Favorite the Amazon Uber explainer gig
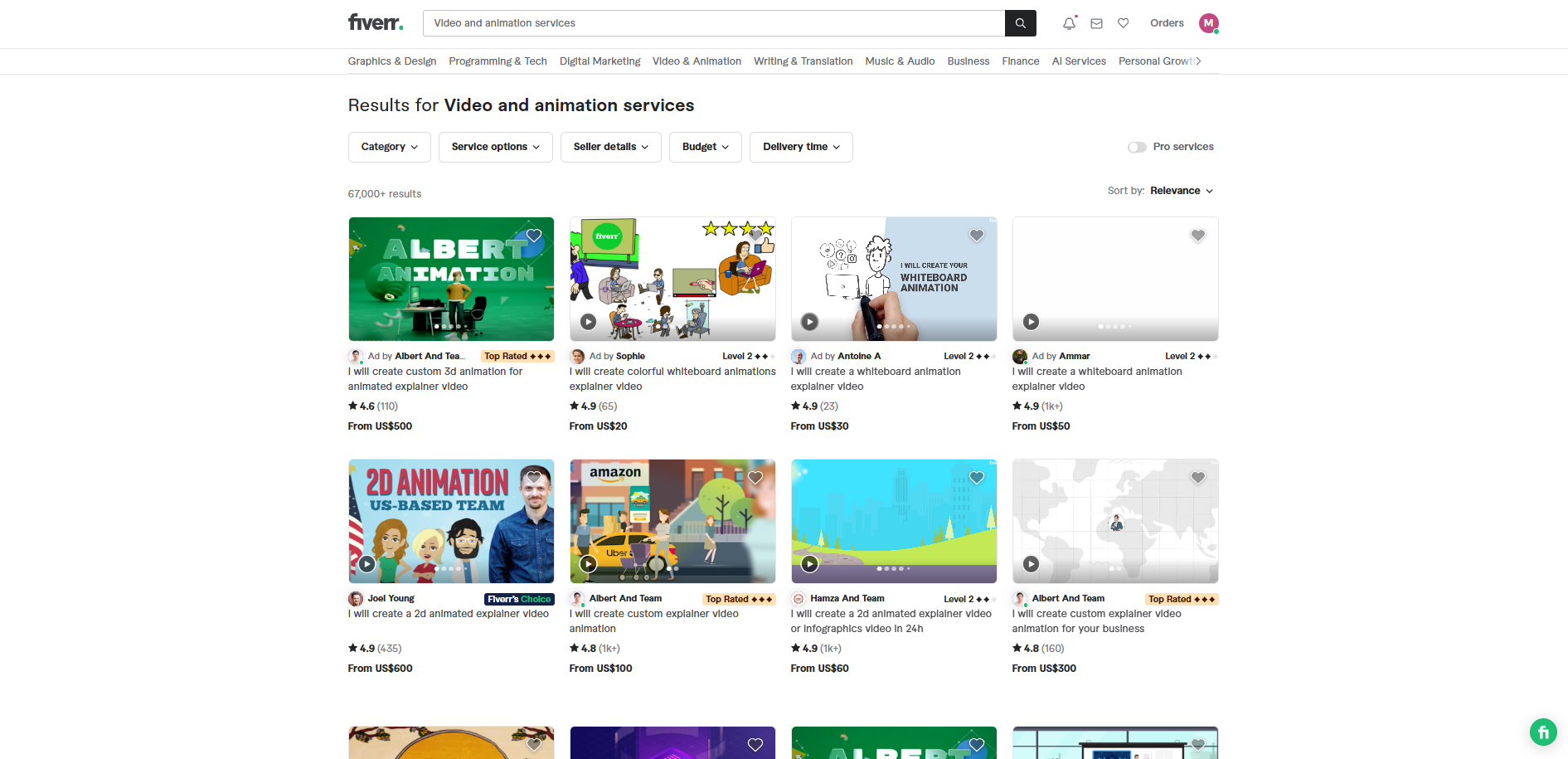Viewport: 1568px width, 759px height. (x=755, y=478)
